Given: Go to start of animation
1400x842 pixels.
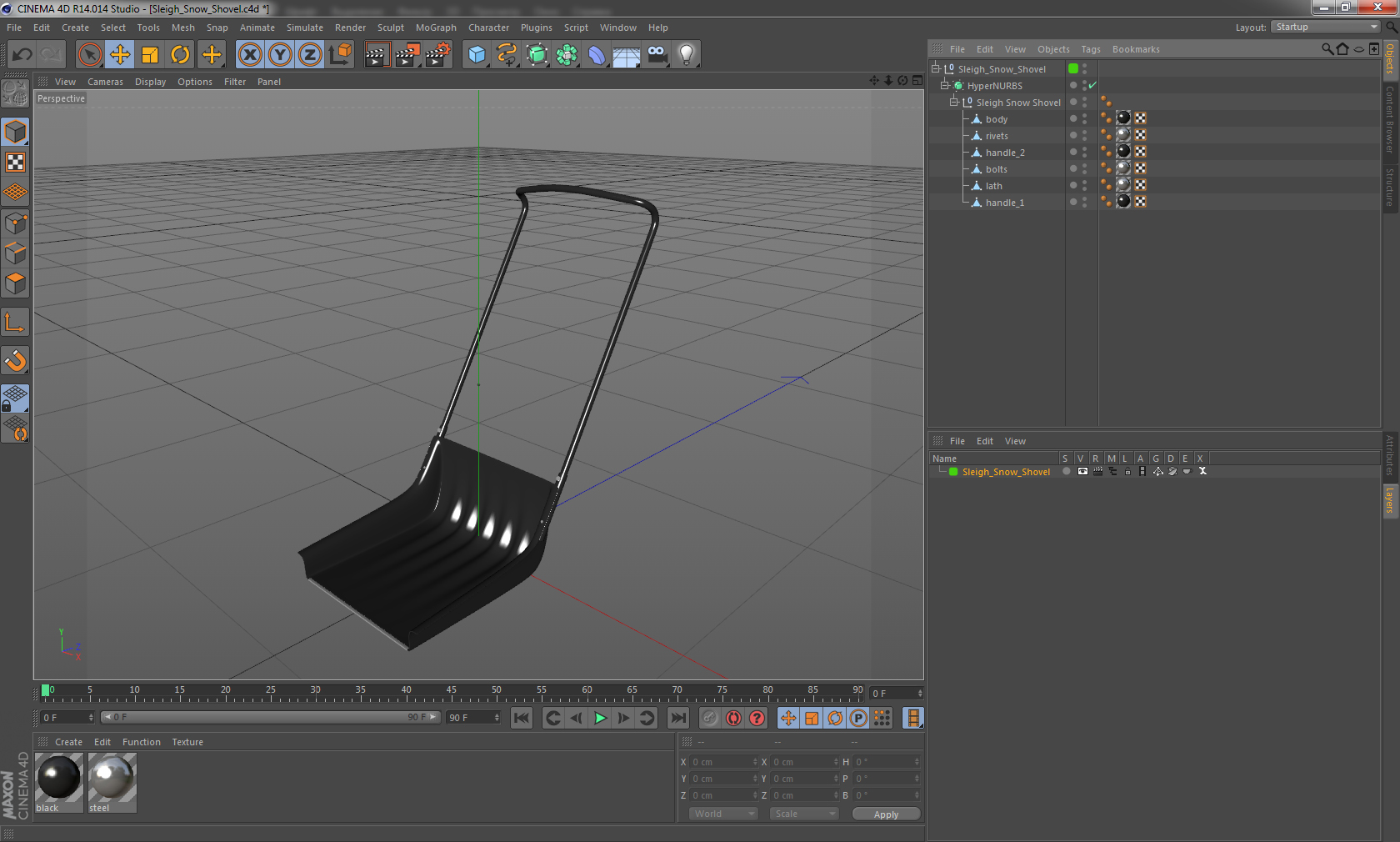Looking at the screenshot, I should tap(522, 718).
